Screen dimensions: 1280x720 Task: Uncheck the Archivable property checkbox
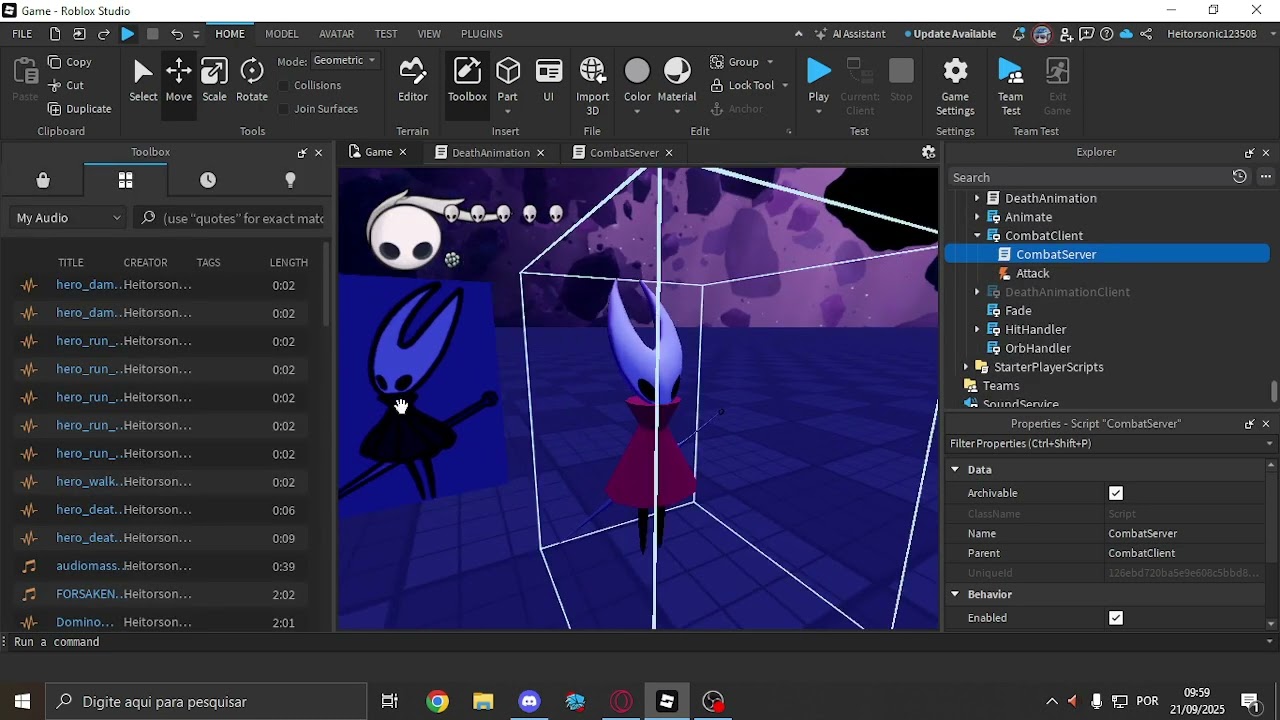[x=1116, y=493]
